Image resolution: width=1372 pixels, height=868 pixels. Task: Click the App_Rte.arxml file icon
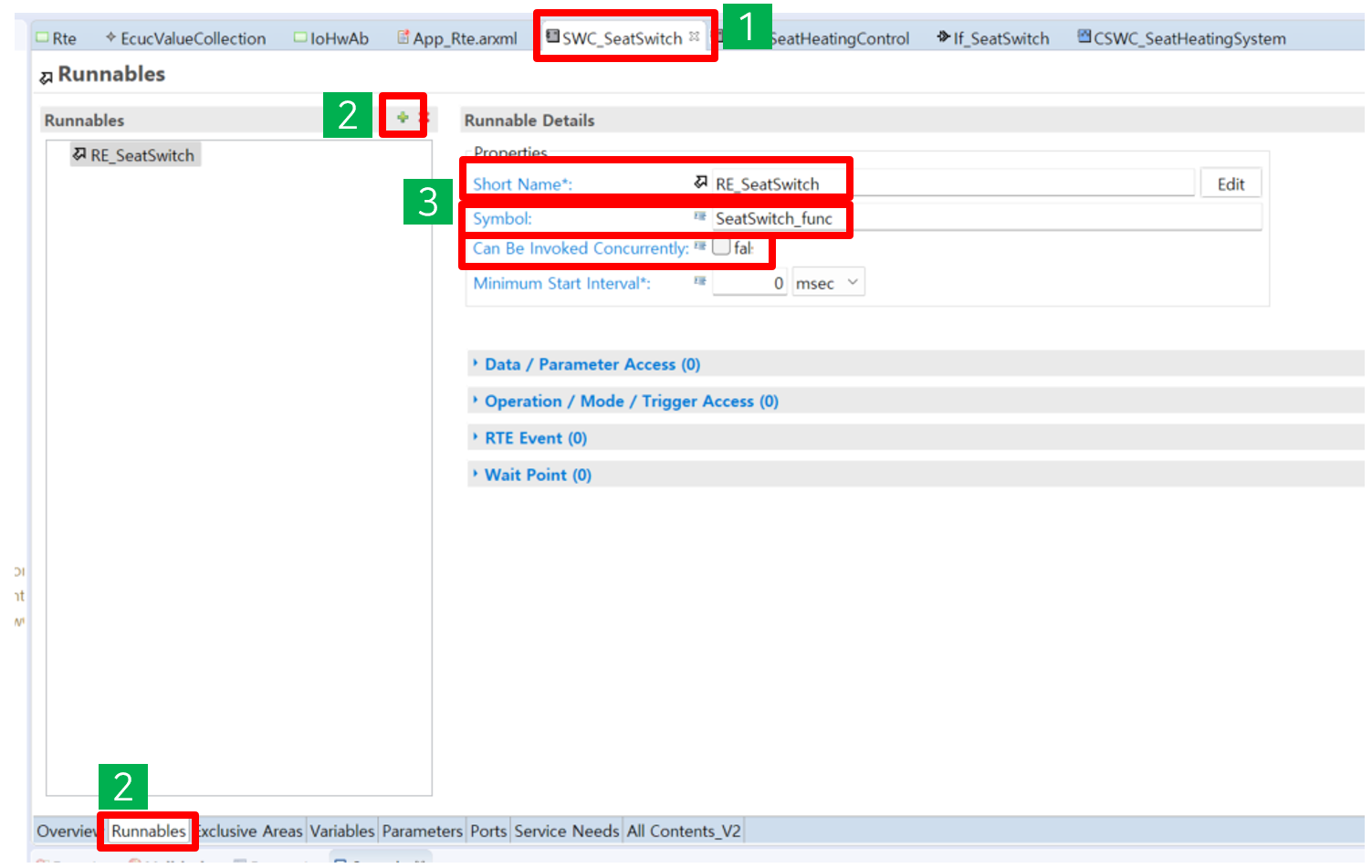[x=403, y=37]
